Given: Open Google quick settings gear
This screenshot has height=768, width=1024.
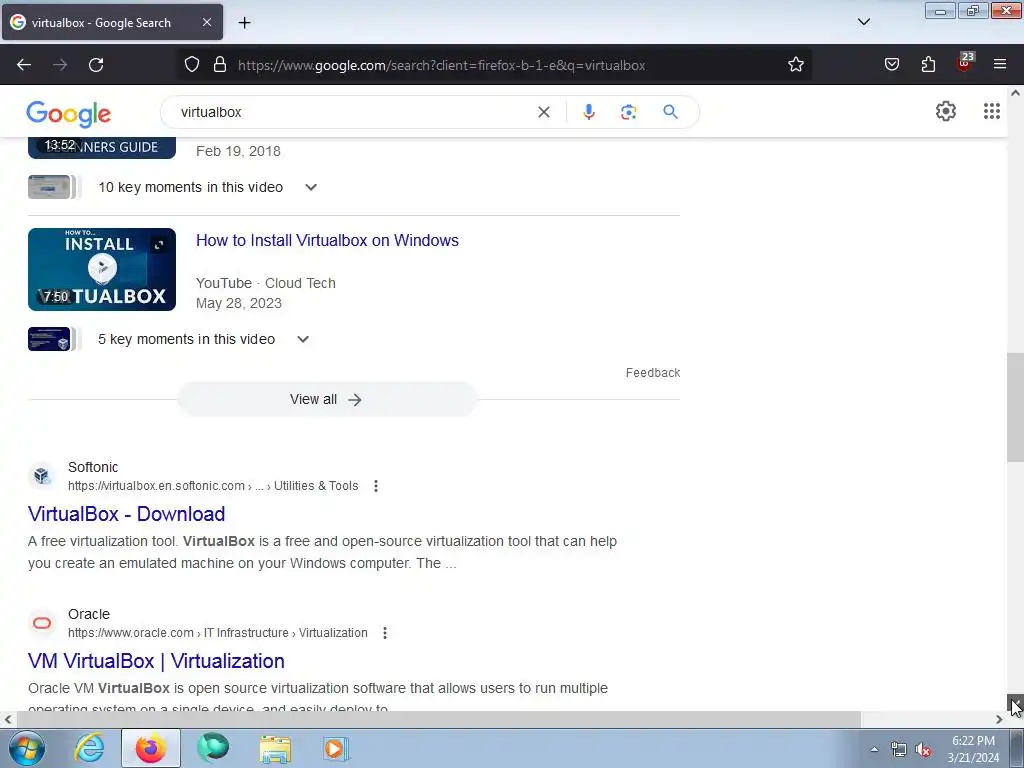Looking at the screenshot, I should tap(946, 112).
